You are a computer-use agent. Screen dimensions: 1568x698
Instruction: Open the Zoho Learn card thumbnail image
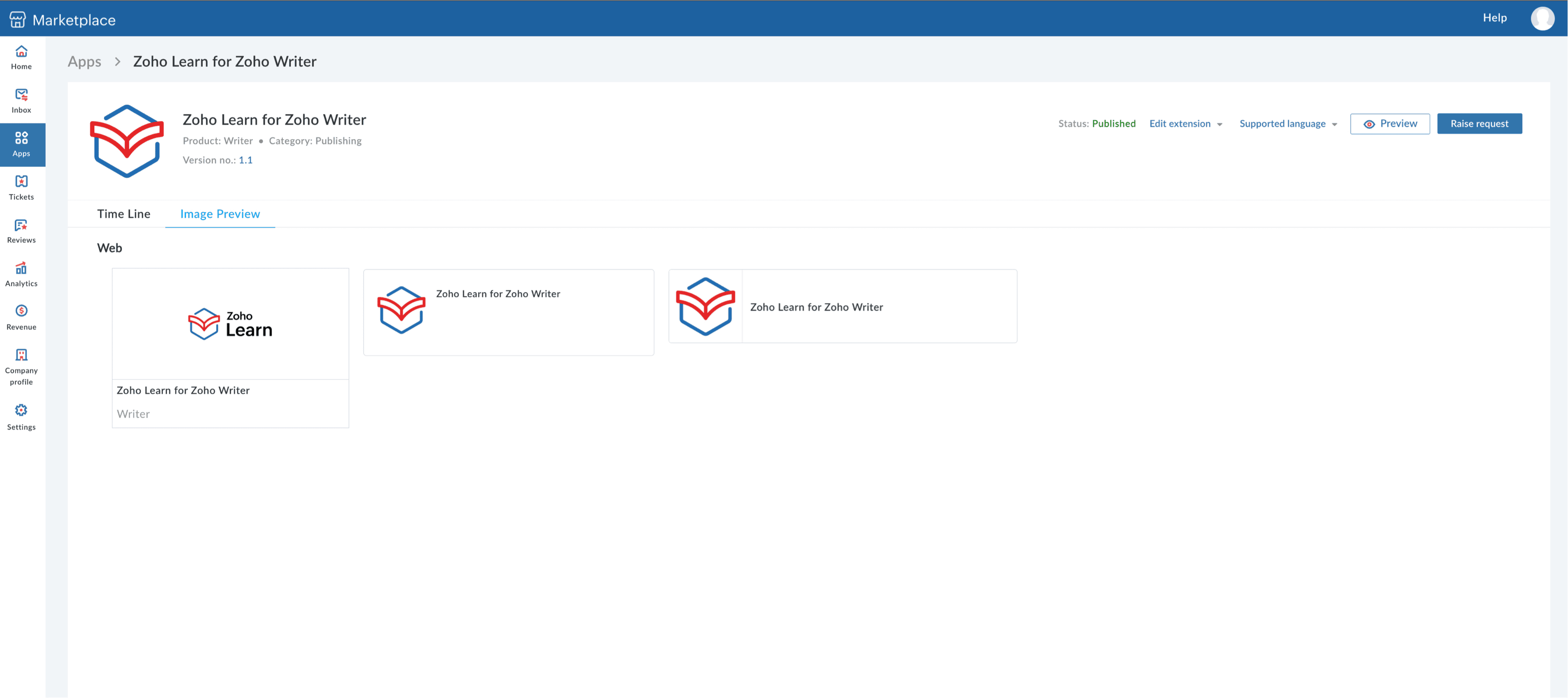point(230,324)
